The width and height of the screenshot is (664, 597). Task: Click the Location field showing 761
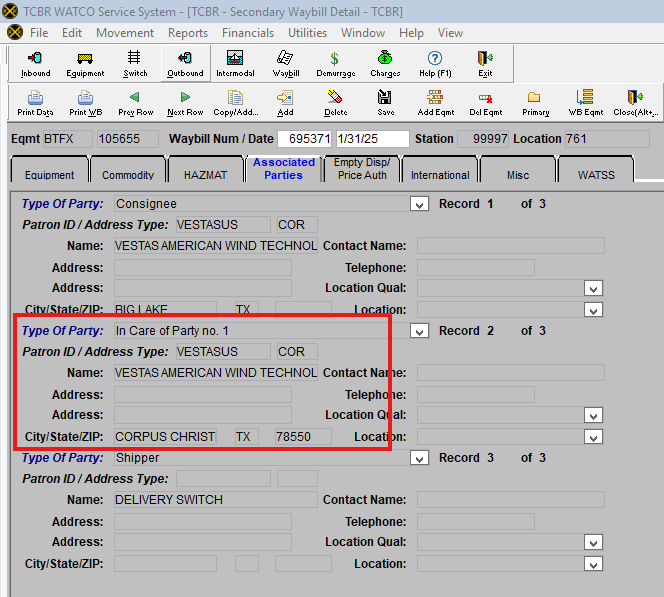607,139
